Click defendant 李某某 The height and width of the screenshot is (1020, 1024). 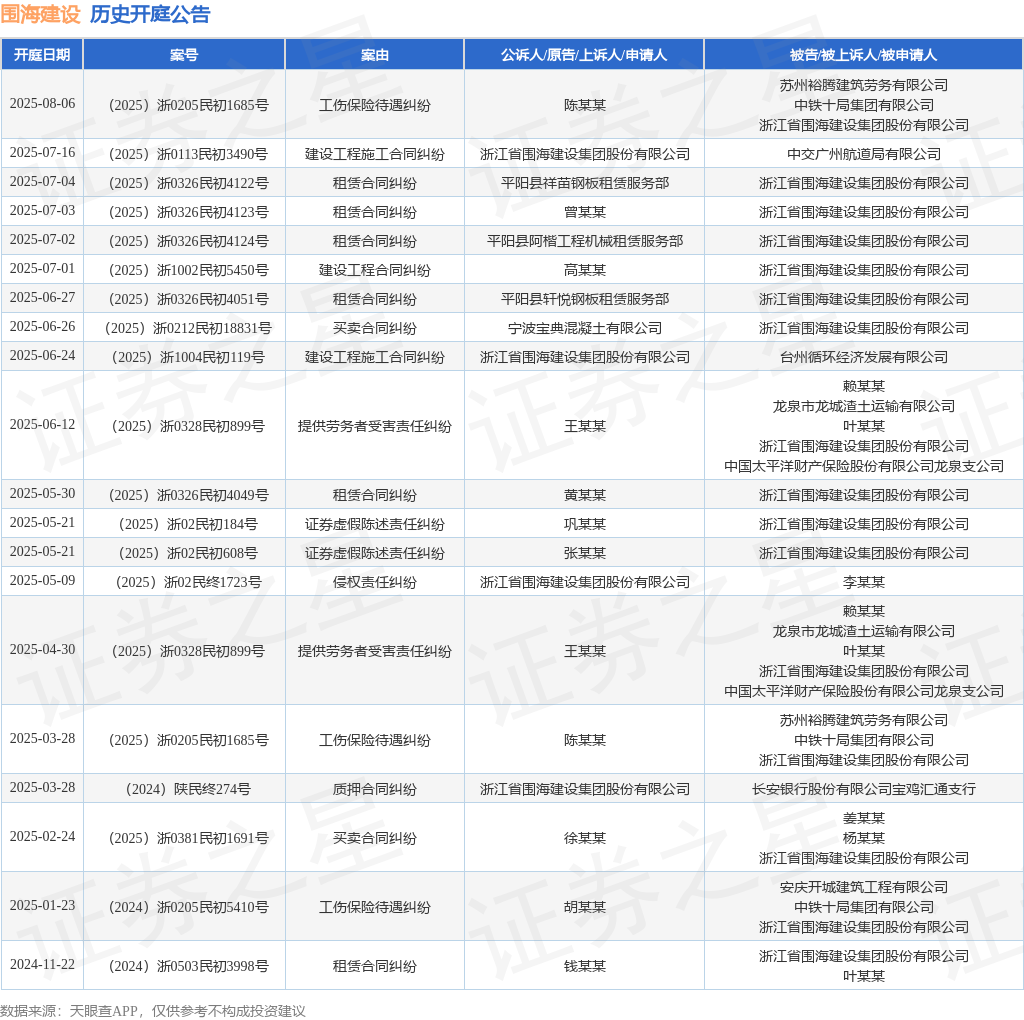click(863, 582)
